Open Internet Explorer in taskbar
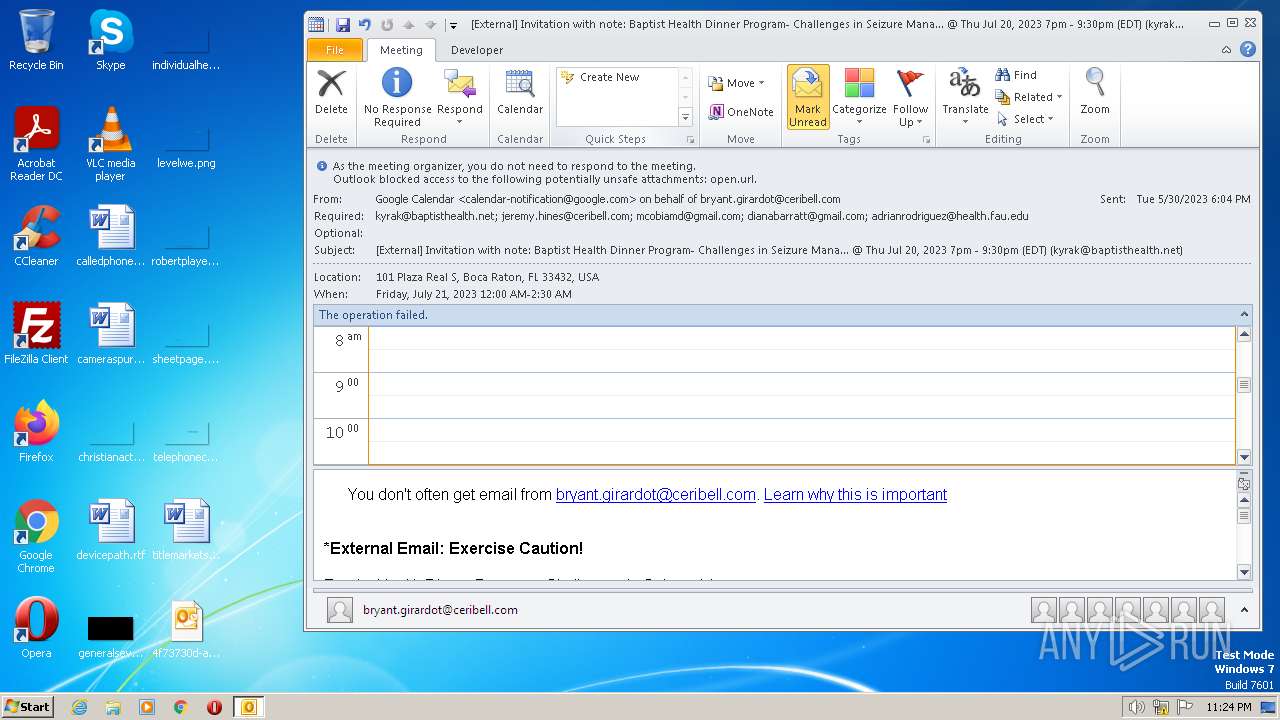The height and width of the screenshot is (720, 1280). point(79,707)
